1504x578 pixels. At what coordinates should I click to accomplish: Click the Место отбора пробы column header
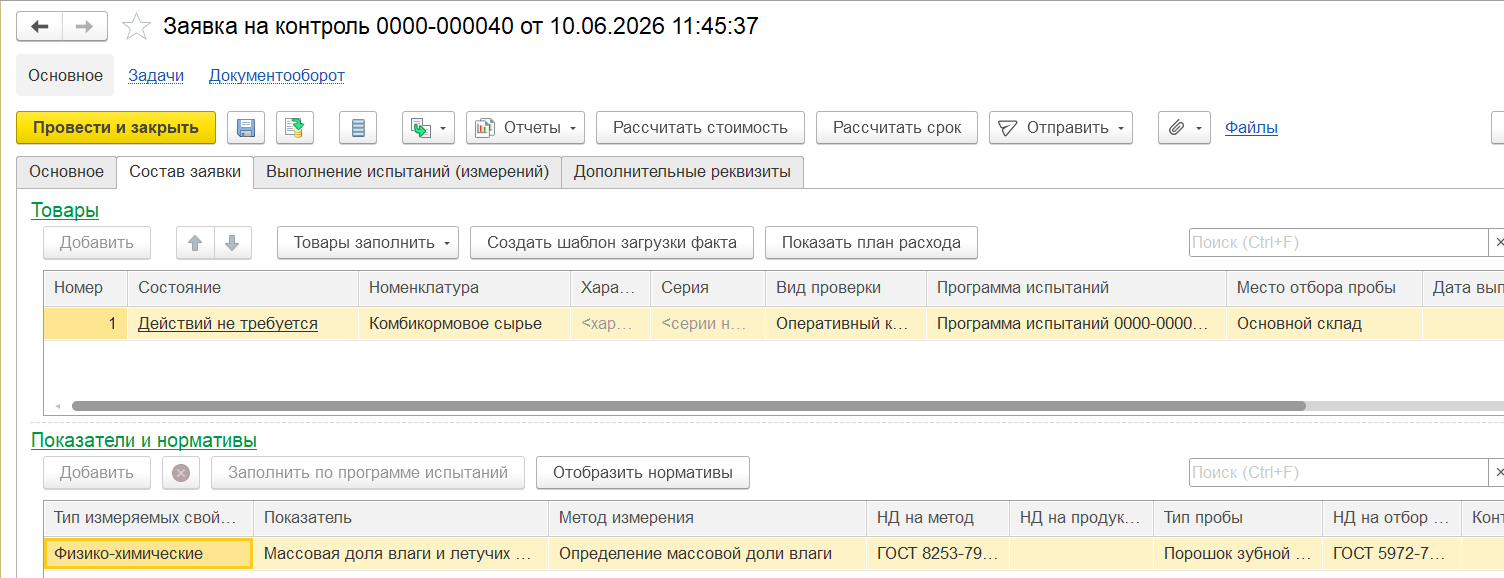tap(1324, 288)
